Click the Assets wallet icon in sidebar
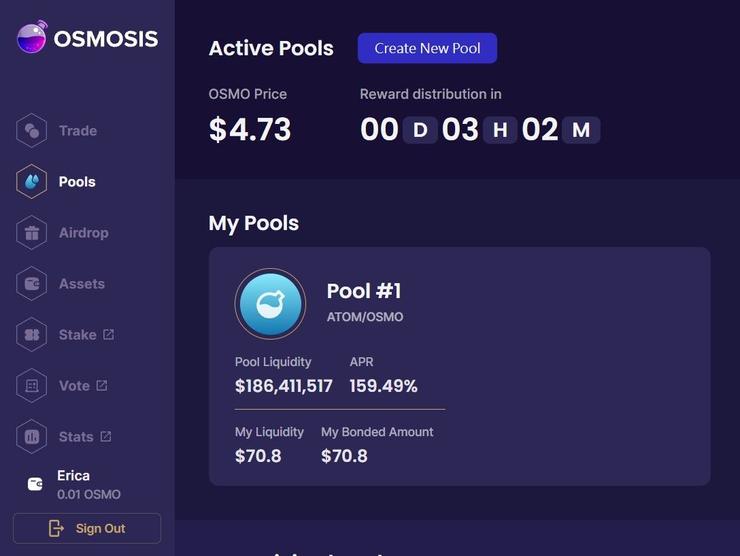The image size is (740, 556). [x=32, y=284]
